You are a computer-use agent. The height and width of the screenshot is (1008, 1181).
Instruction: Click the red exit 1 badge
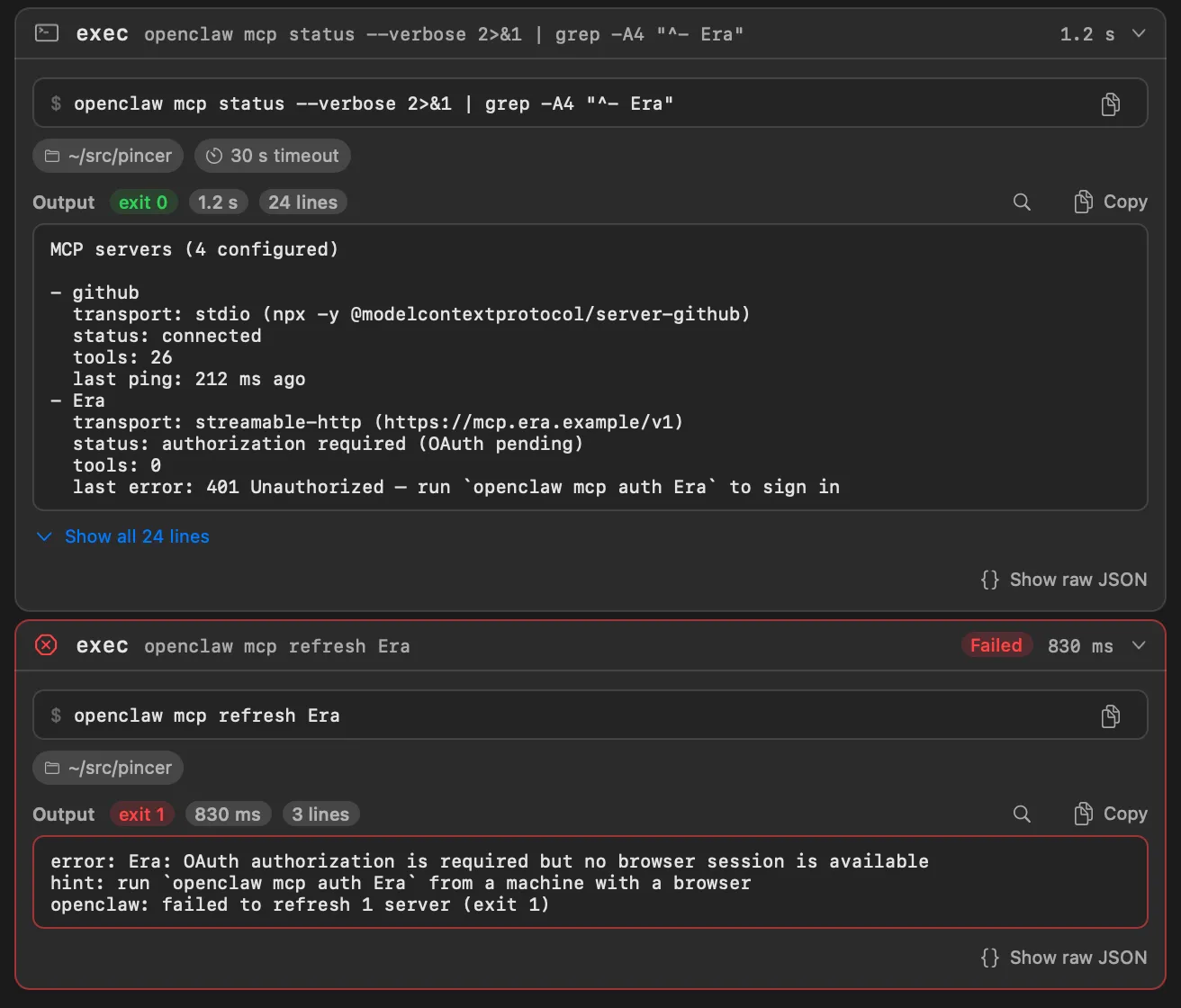tap(142, 814)
